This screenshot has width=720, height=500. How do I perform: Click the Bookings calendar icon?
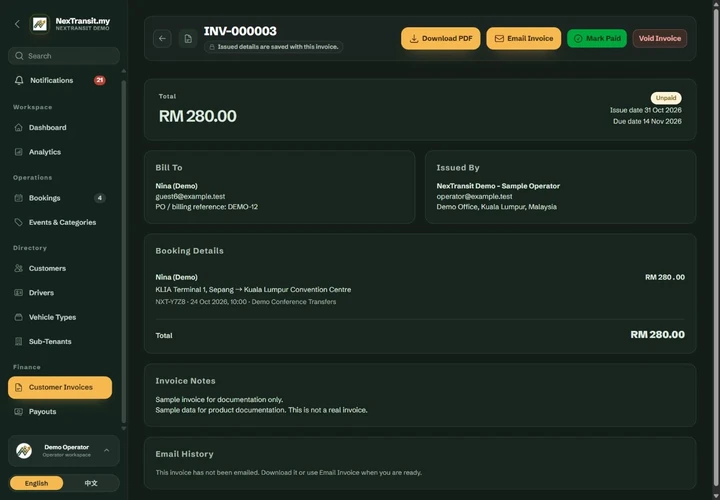[x=18, y=198]
